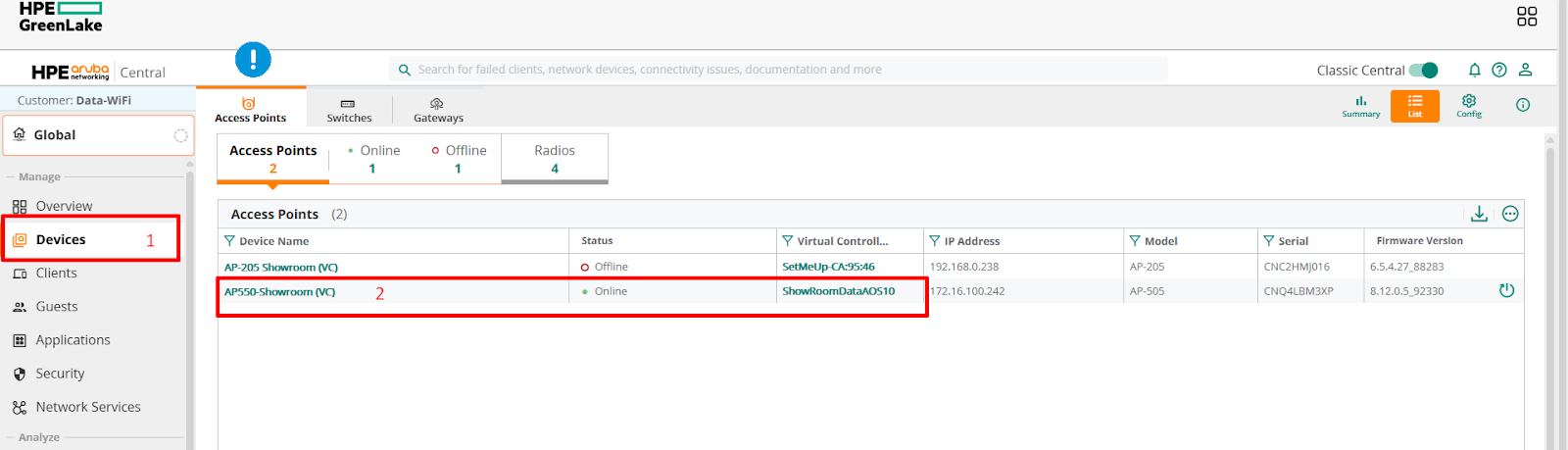Switch to the Switches tab
1568x450 pixels.
coord(349,110)
